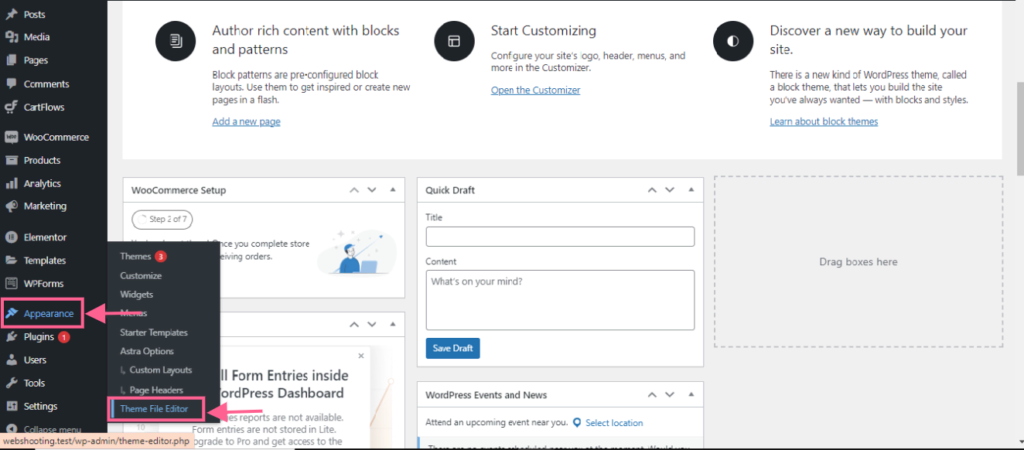
Task: Move Quick Draft panel down
Action: (670, 190)
